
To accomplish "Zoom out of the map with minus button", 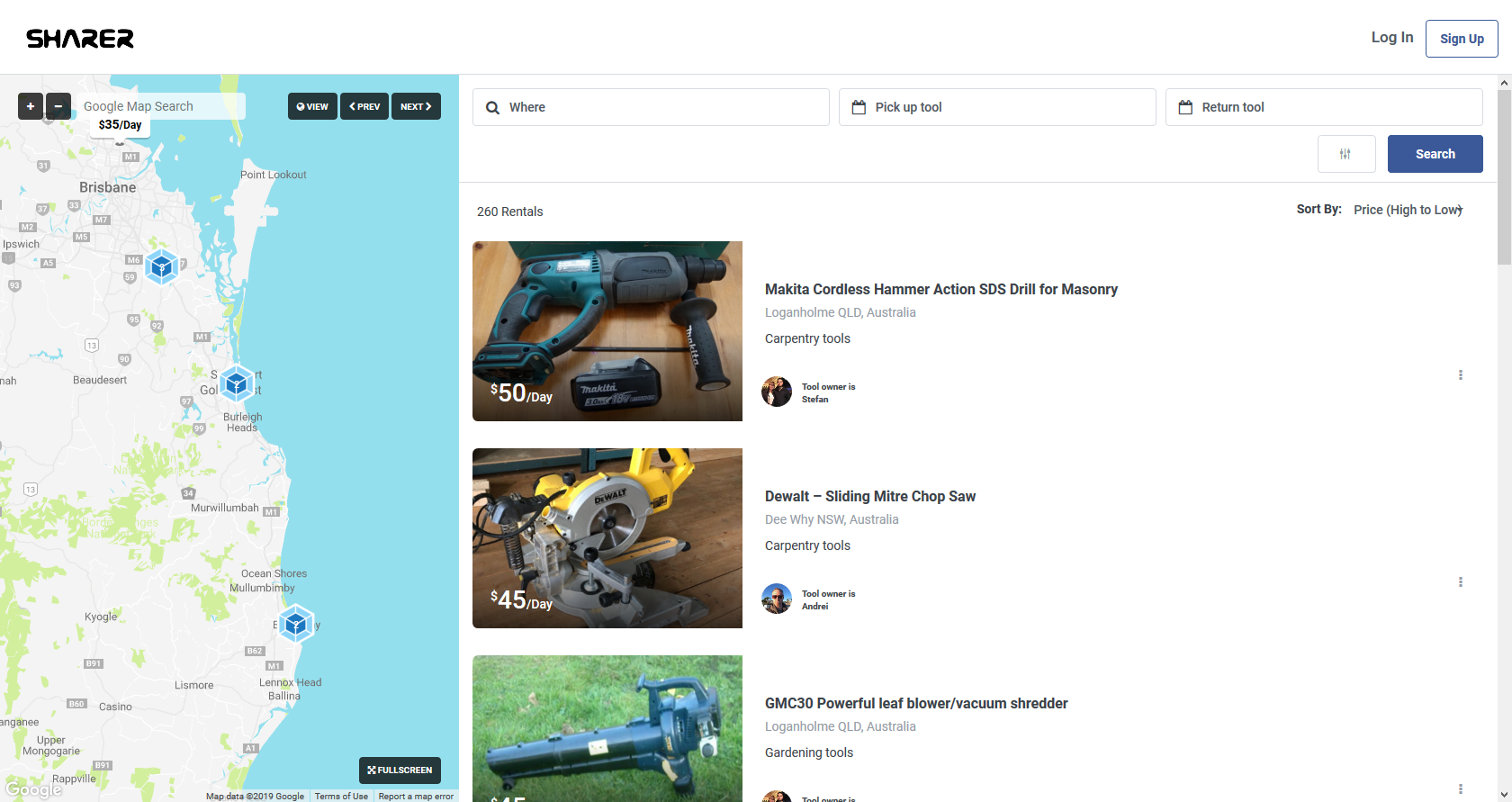I will tap(58, 106).
